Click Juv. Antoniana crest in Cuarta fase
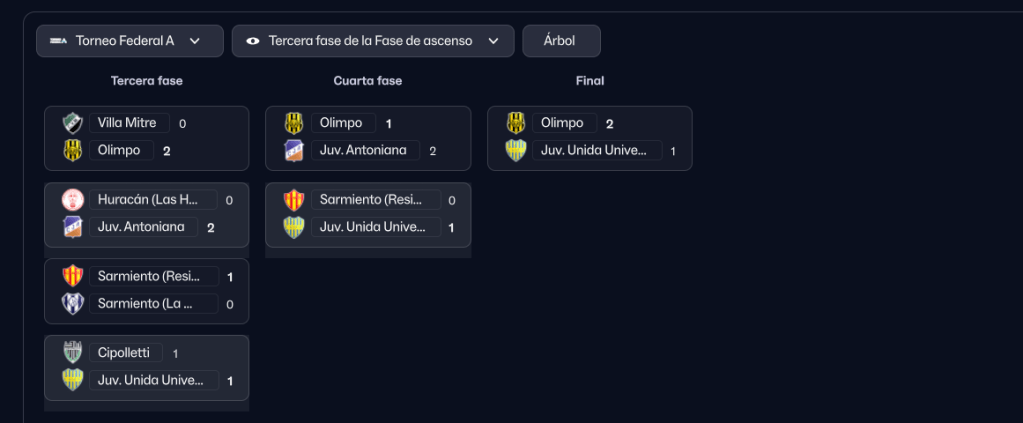 (x=294, y=150)
